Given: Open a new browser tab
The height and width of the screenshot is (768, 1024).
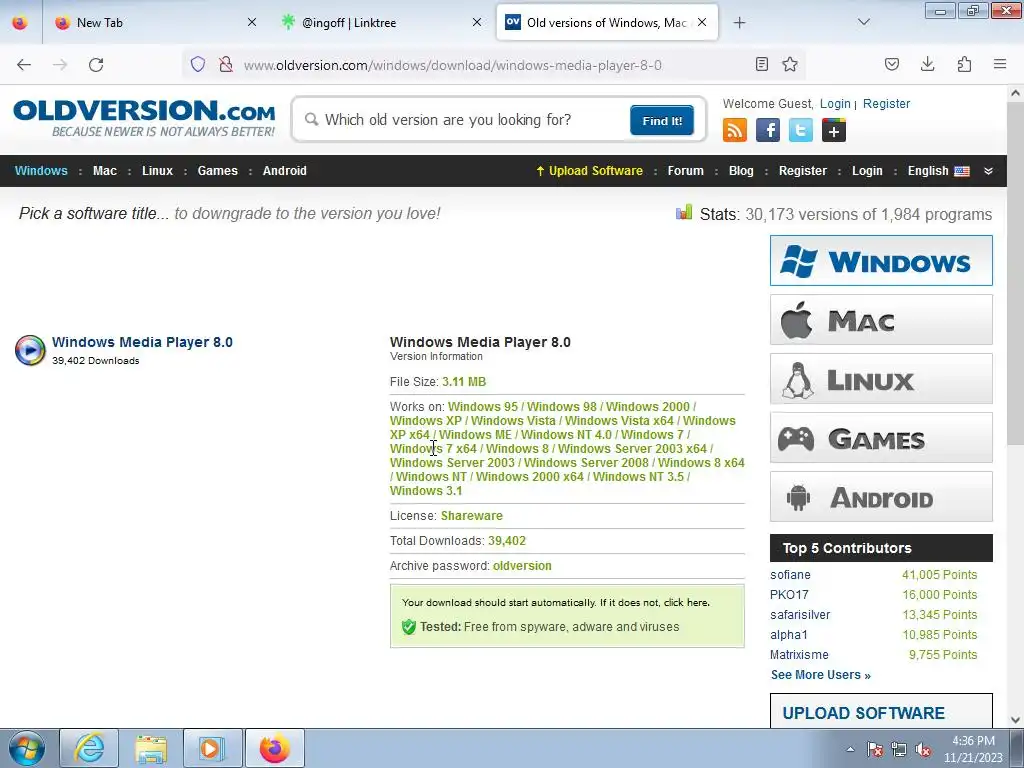Looking at the screenshot, I should (x=739, y=23).
